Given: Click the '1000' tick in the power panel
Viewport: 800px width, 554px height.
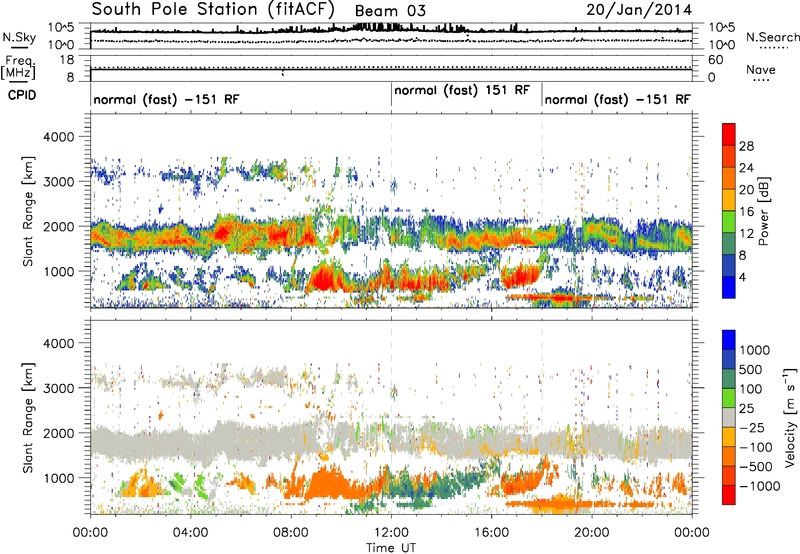Looking at the screenshot, I should [58, 271].
